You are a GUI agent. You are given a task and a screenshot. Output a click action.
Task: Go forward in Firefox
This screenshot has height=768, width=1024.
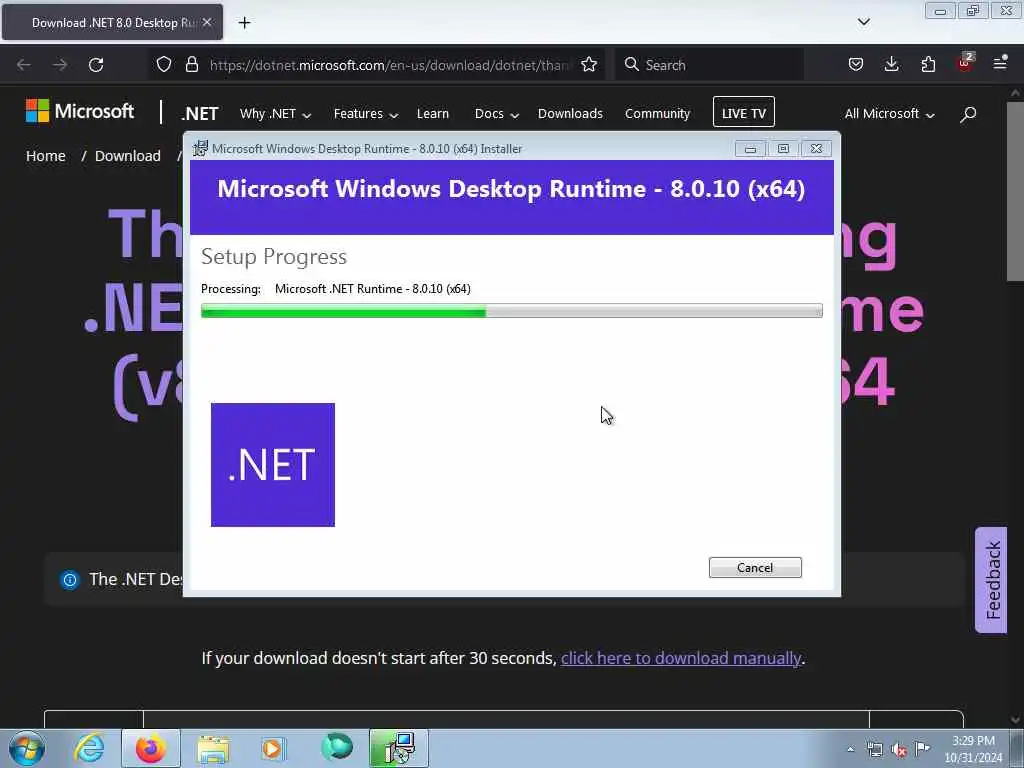coord(60,65)
